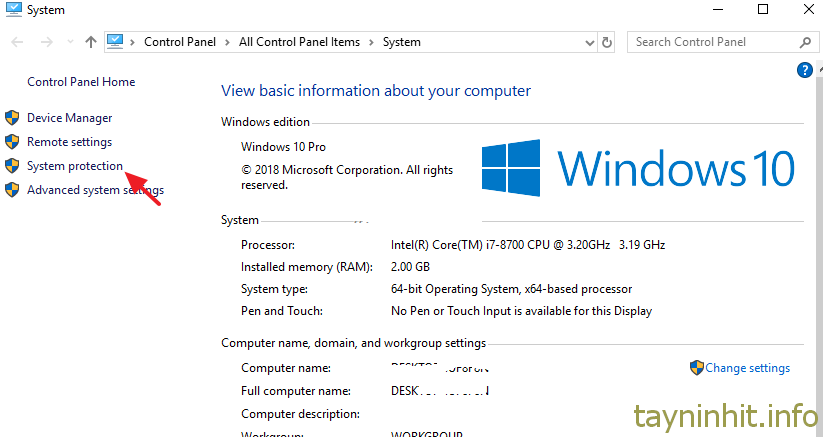
Task: Click the computer icon in address bar
Action: pyautogui.click(x=117, y=42)
